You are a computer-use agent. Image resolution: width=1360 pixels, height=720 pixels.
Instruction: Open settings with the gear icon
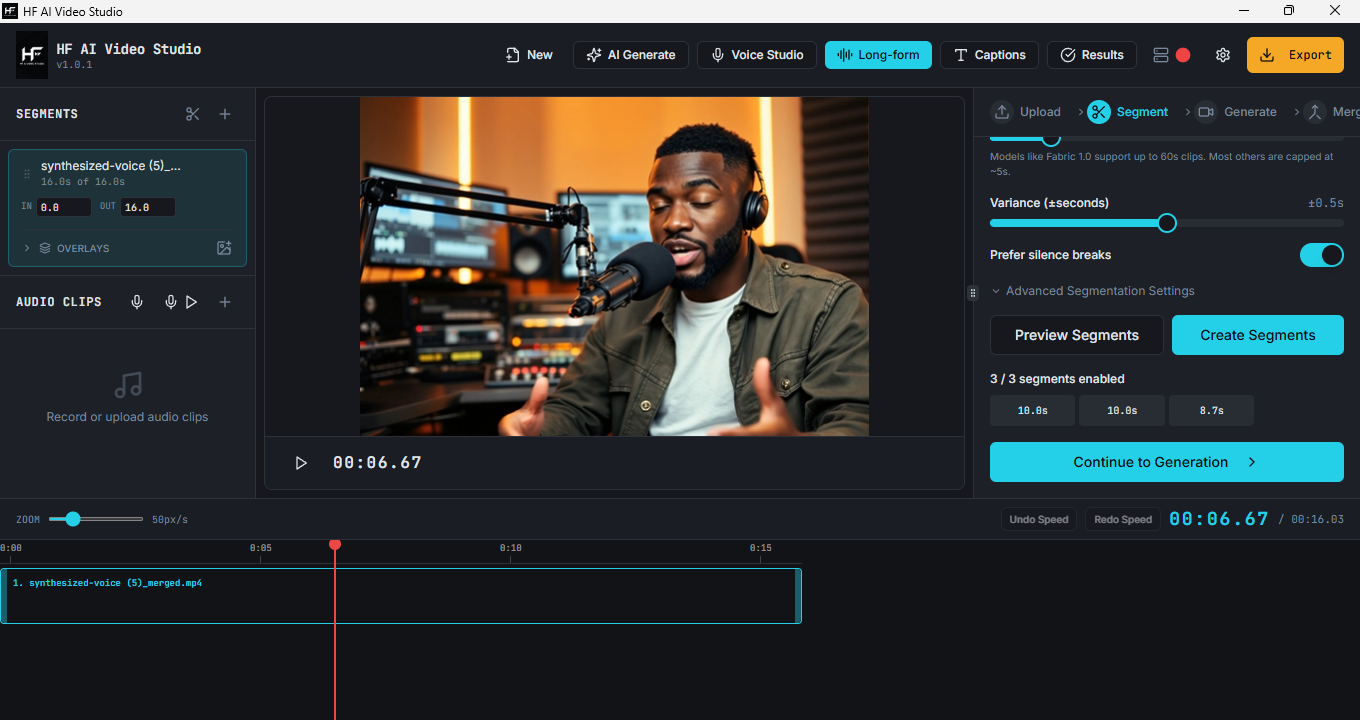[x=1222, y=55]
